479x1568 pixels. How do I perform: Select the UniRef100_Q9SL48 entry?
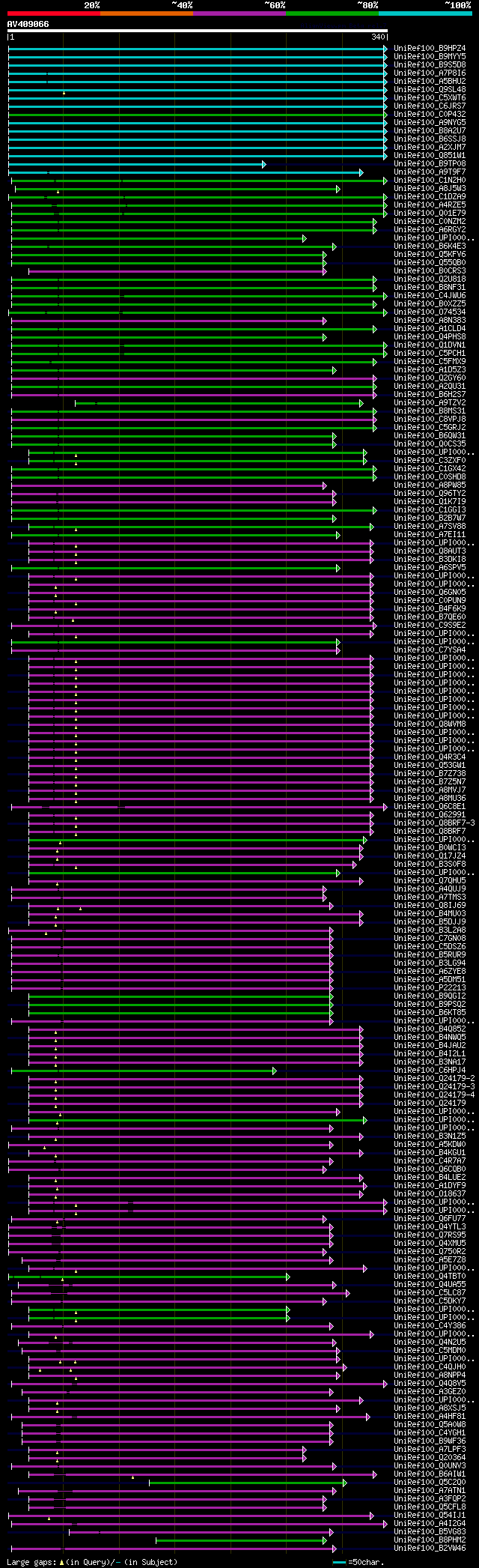pyautogui.click(x=430, y=89)
